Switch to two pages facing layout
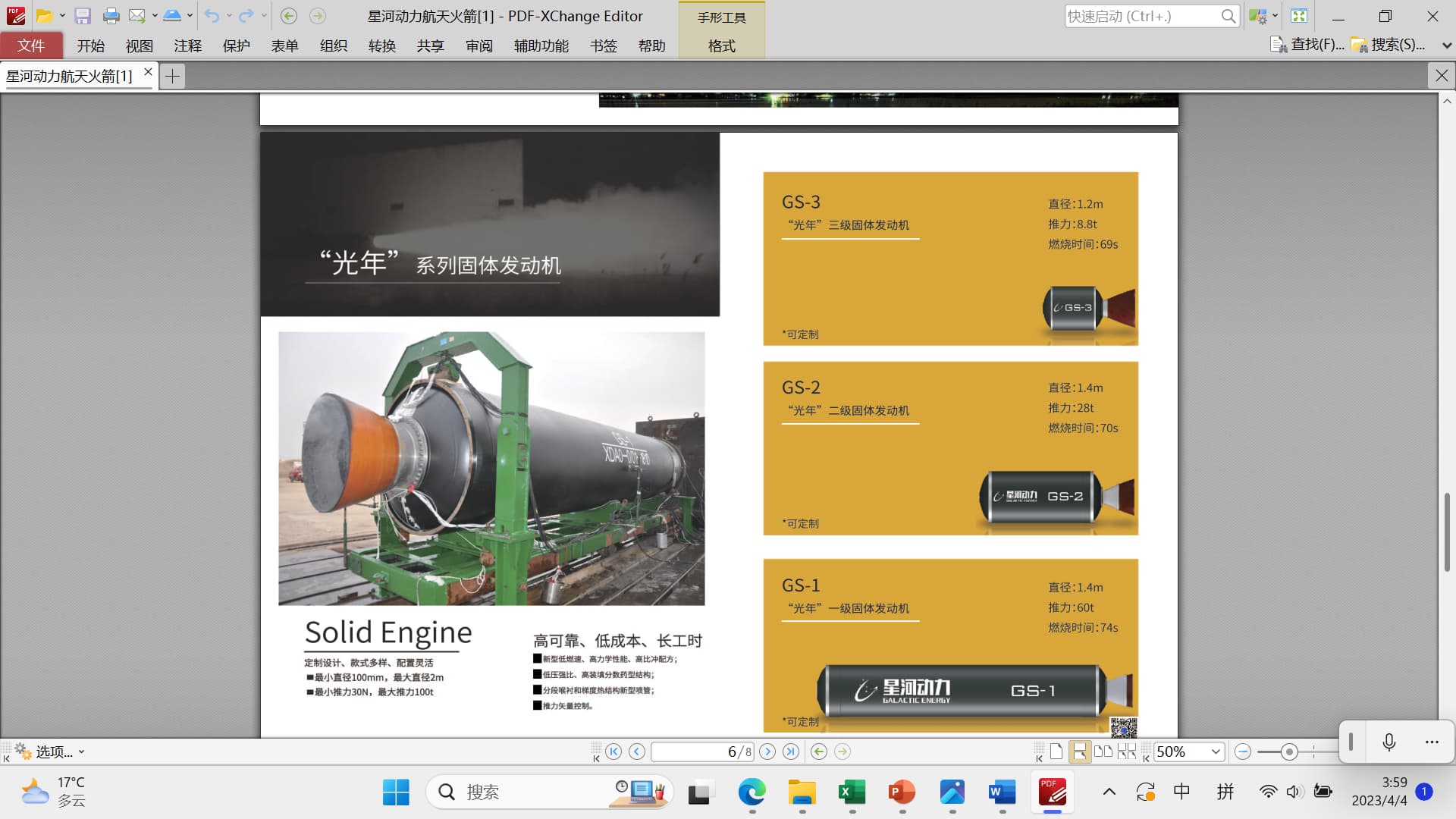 (1103, 752)
